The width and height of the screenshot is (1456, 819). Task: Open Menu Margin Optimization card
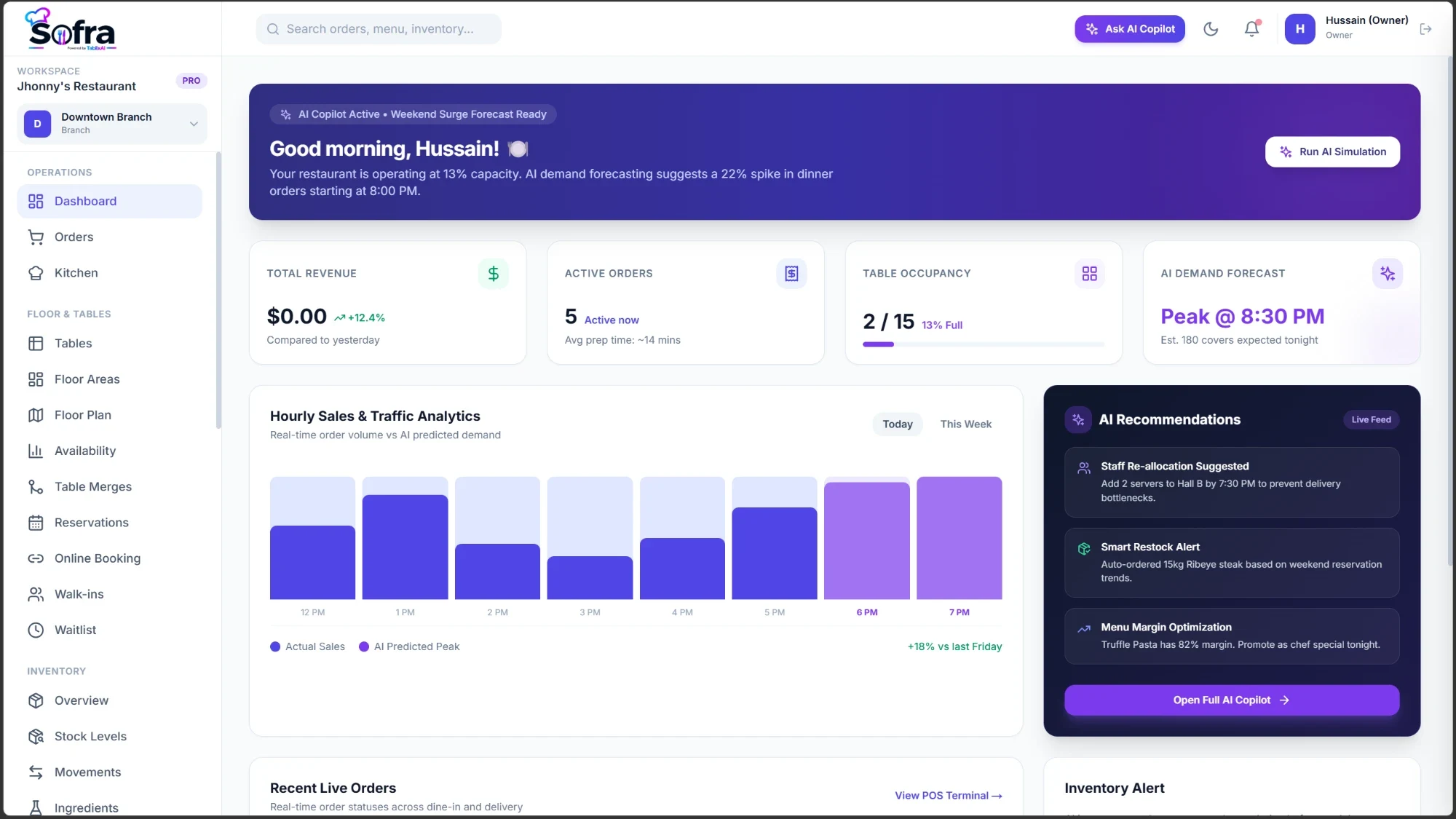[x=1232, y=636]
